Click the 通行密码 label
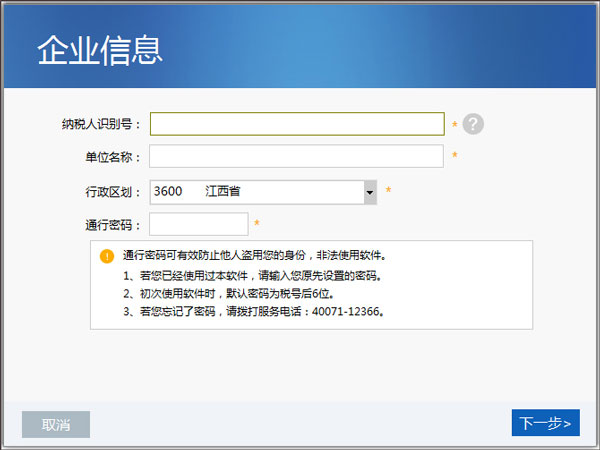The height and width of the screenshot is (450, 600). pyautogui.click(x=112, y=225)
